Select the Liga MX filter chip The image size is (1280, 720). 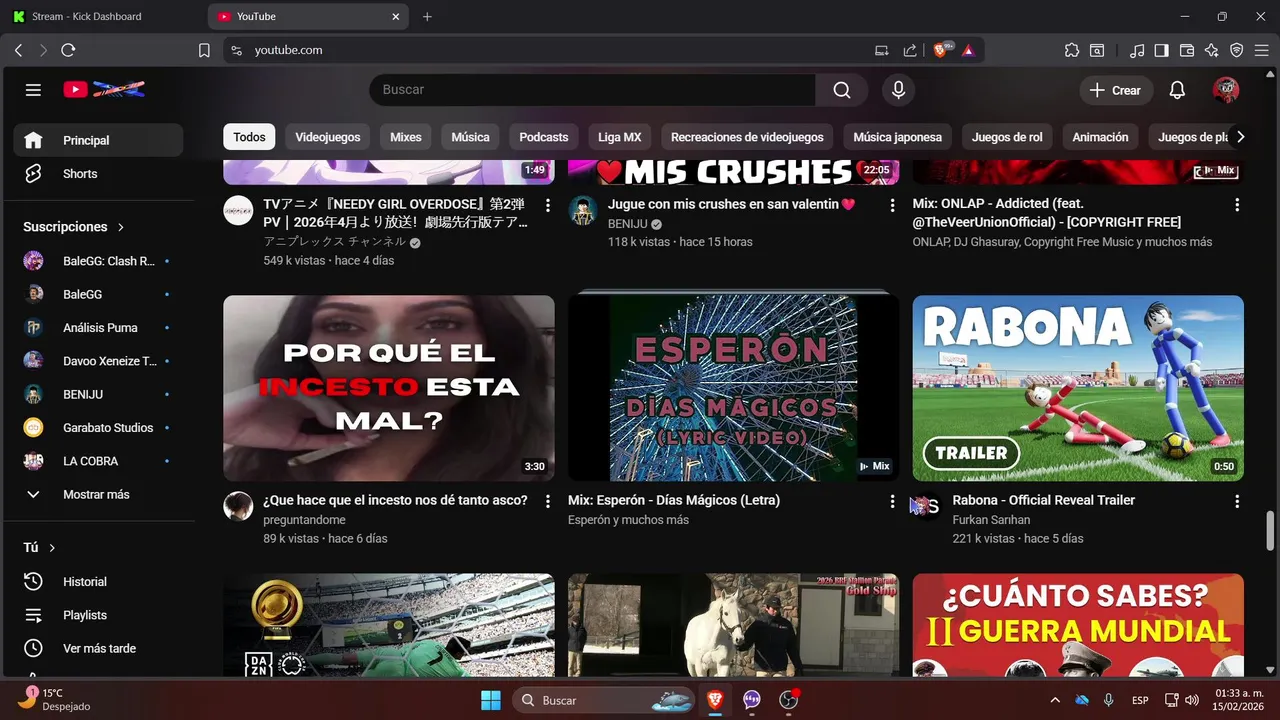tap(620, 137)
